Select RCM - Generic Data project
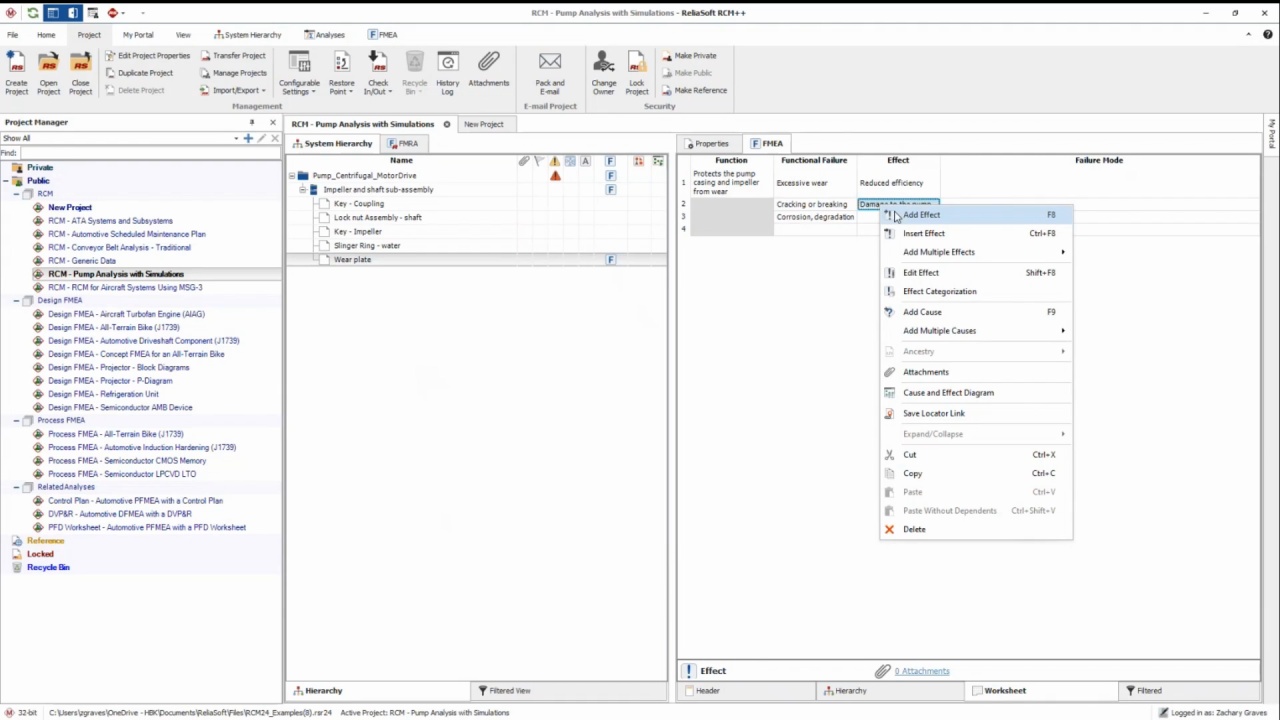1280x720 pixels. (x=82, y=261)
